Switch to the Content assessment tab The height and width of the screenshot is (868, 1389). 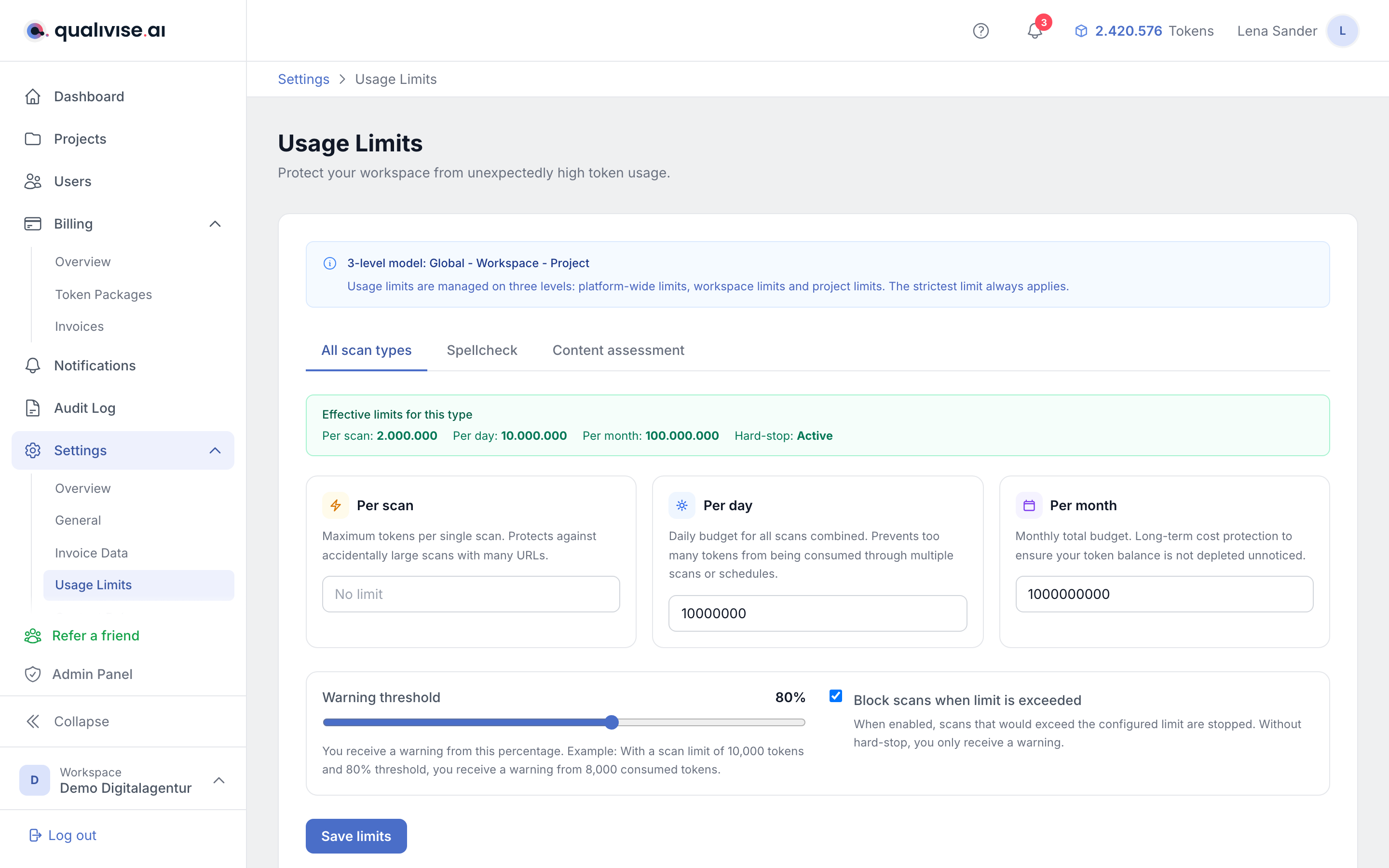[618, 350]
